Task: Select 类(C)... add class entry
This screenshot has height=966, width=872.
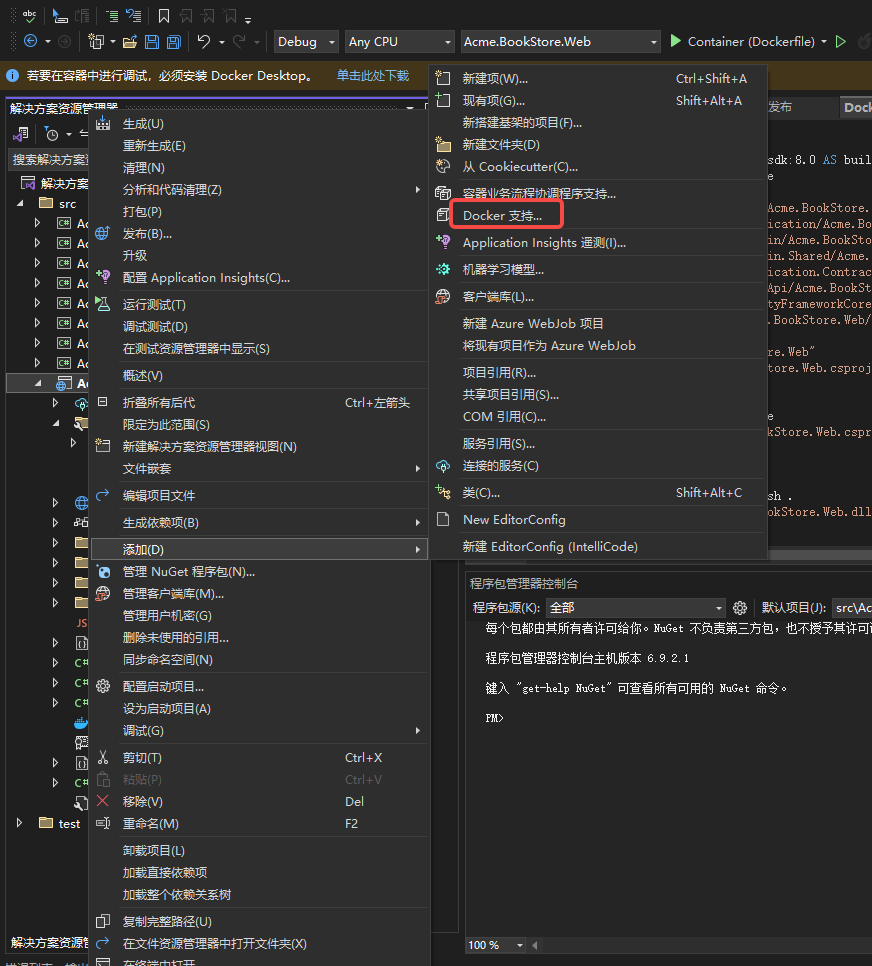Action: pos(598,493)
